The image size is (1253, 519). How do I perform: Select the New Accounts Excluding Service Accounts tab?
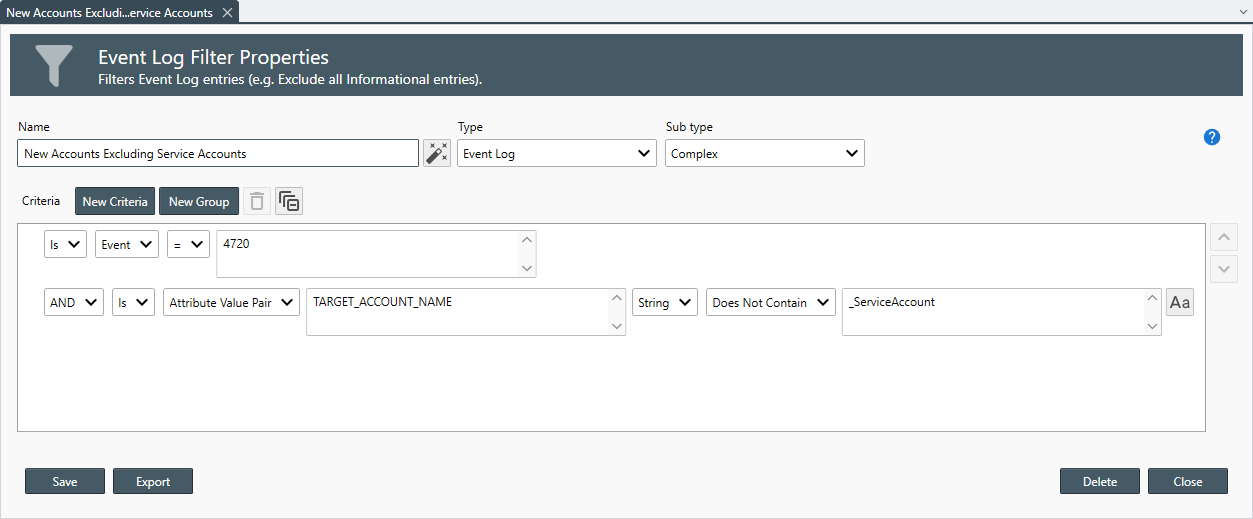pos(109,13)
